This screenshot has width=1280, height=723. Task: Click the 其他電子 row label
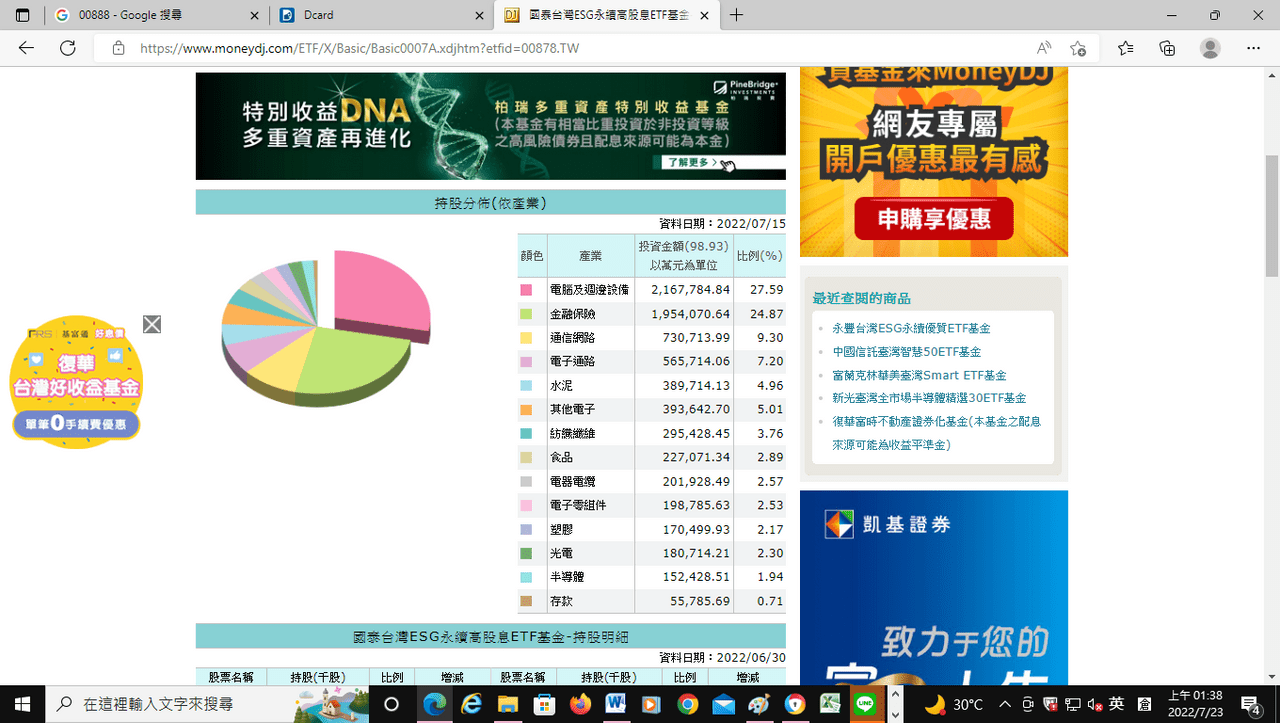(x=573, y=410)
